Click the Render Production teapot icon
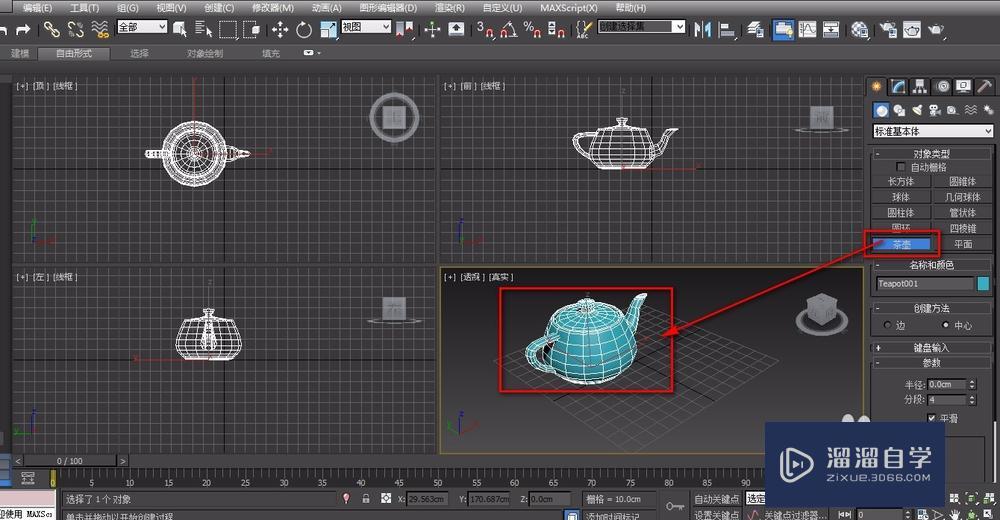This screenshot has width=1000, height=520. click(x=936, y=29)
